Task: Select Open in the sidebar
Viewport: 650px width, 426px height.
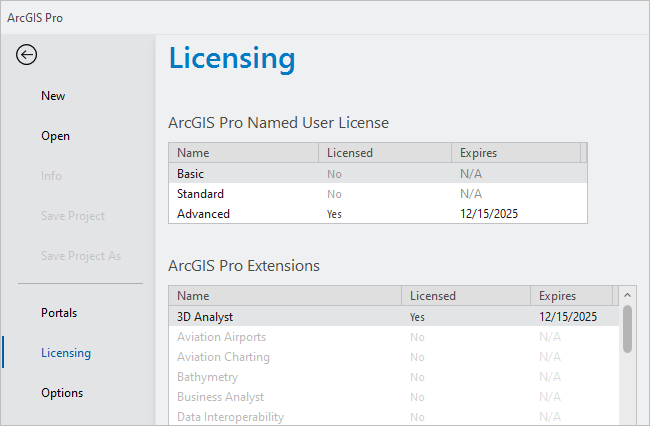Action: click(55, 136)
